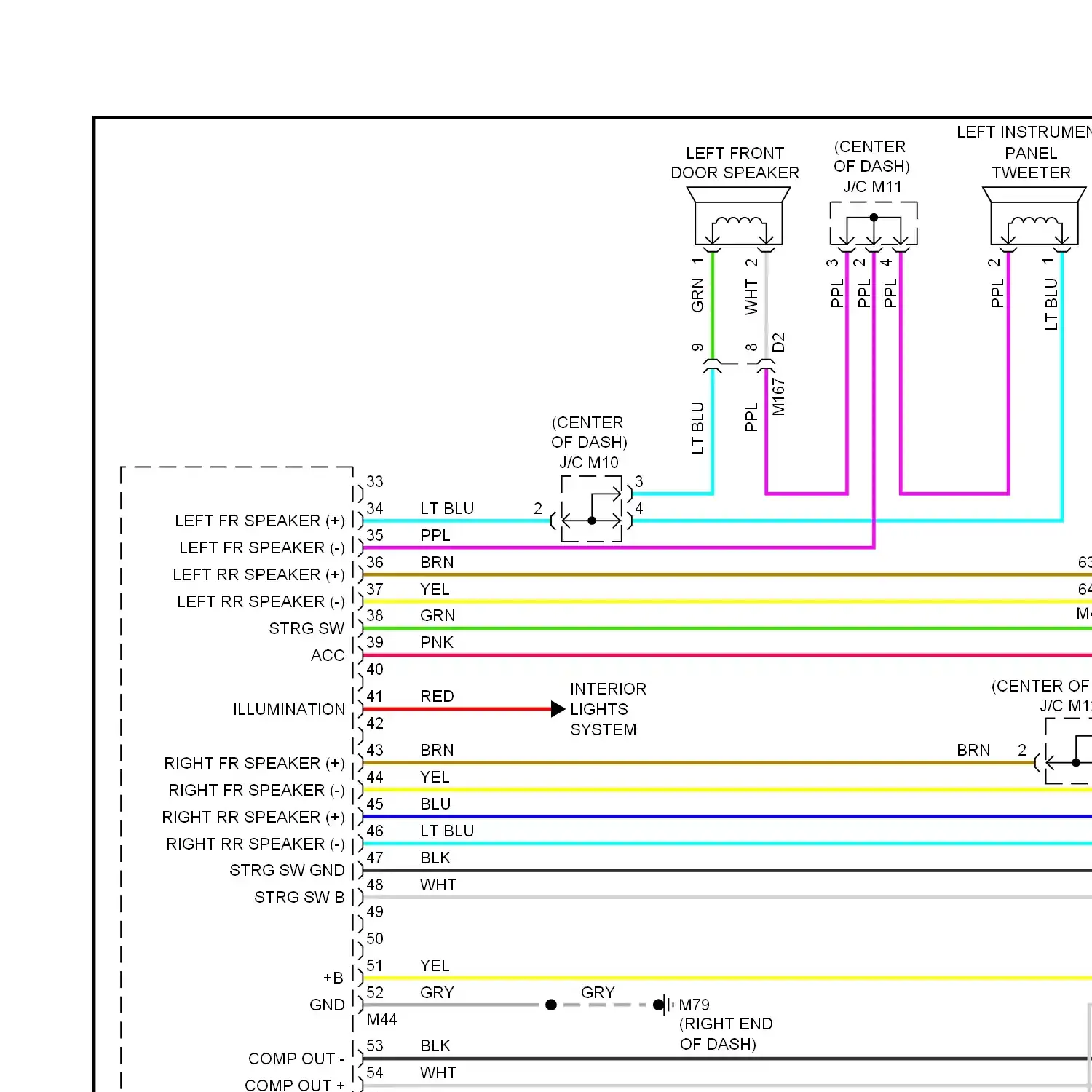Click the 'LEFT RR SPEAKER (+)' terminal label

[259, 574]
